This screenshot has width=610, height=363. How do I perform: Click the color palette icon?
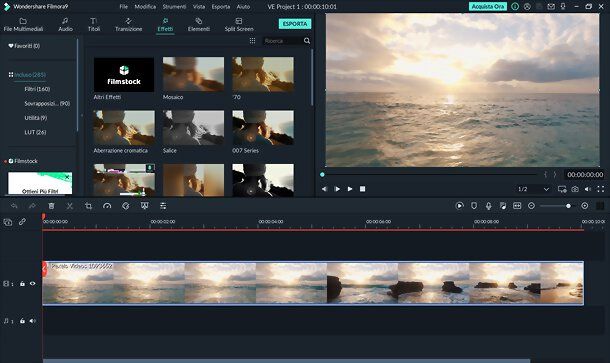tap(126, 206)
